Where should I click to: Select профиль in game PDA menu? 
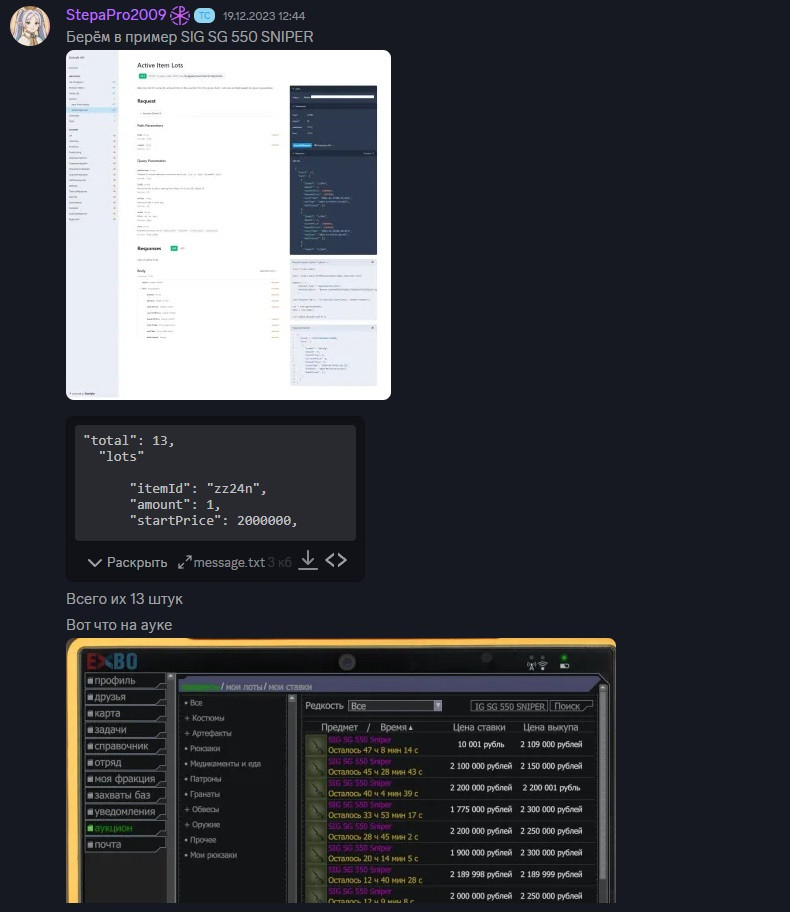[x=125, y=681]
